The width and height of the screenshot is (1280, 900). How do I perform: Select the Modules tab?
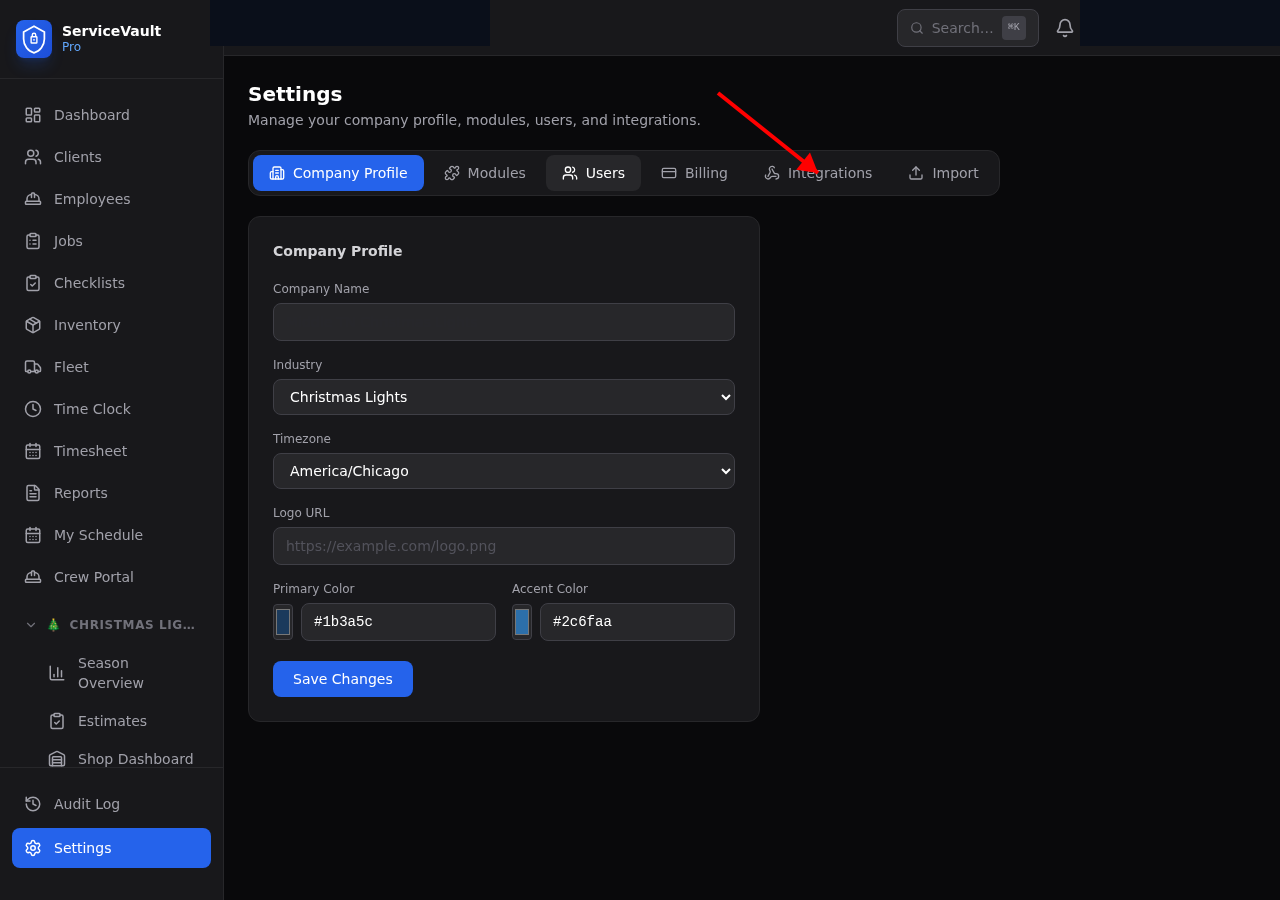[x=484, y=173]
